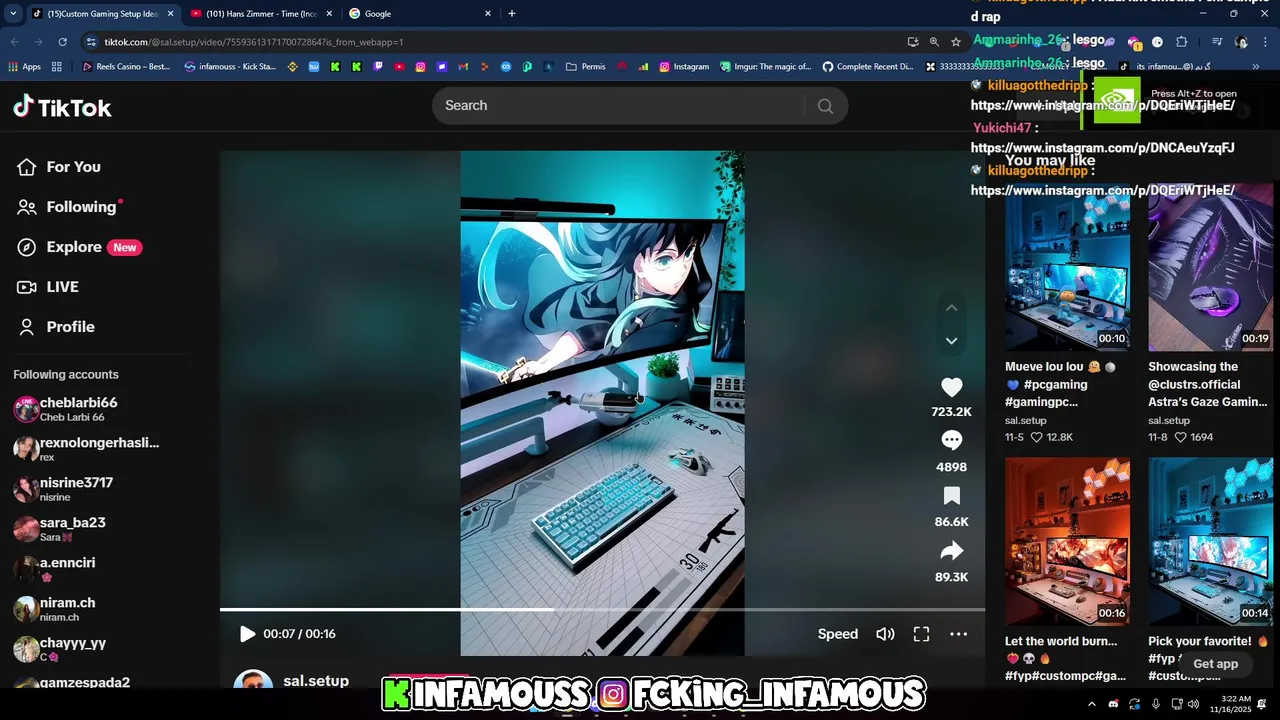
Task: Seek on the video progress bar
Action: pos(602,609)
